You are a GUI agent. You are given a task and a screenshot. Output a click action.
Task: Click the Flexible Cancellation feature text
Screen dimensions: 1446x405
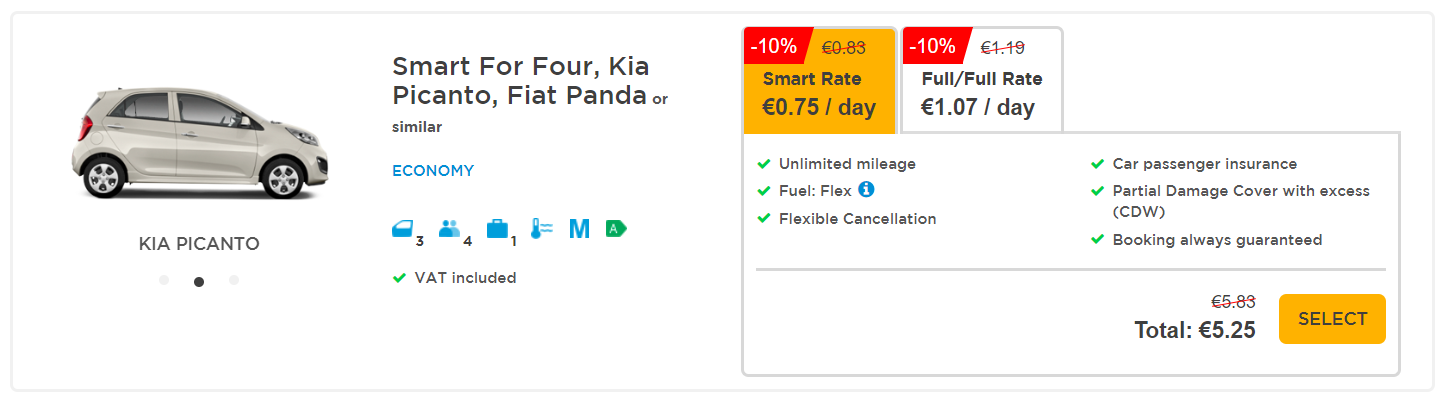857,219
